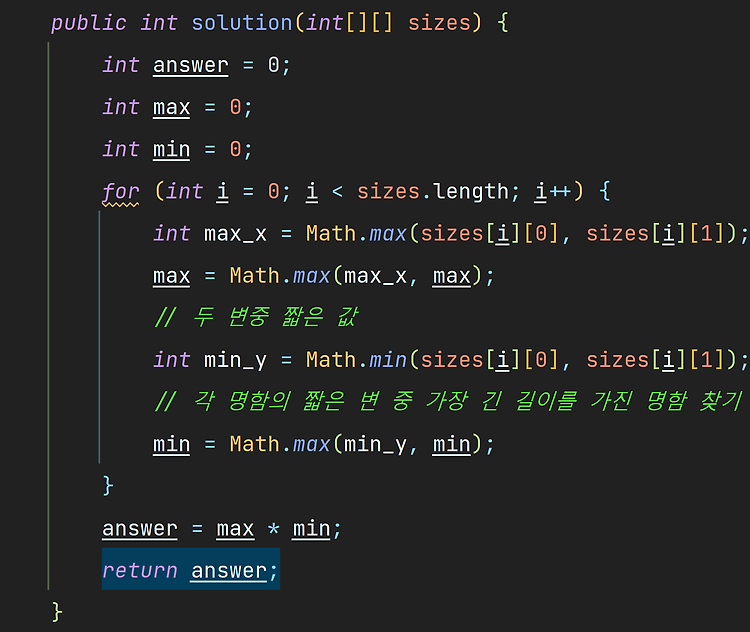The image size is (750, 632).
Task: Click the comment "// 두 변중 짧은 값"
Action: coord(255,317)
